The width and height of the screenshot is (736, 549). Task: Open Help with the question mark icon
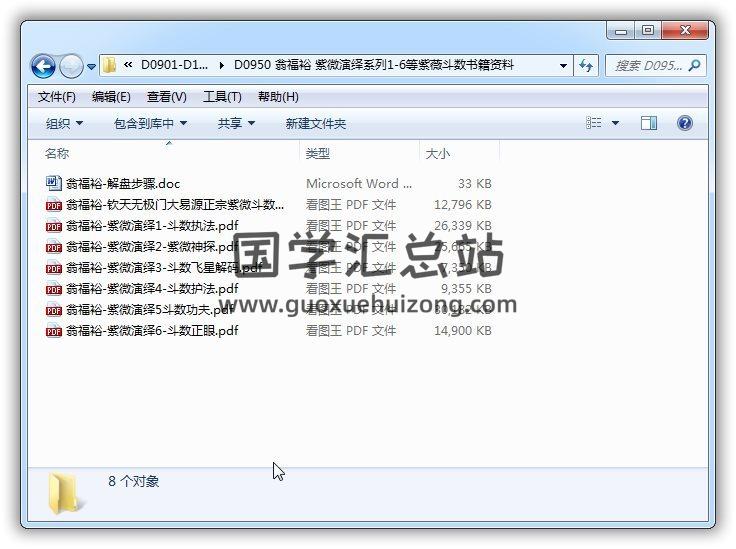pyautogui.click(x=685, y=123)
